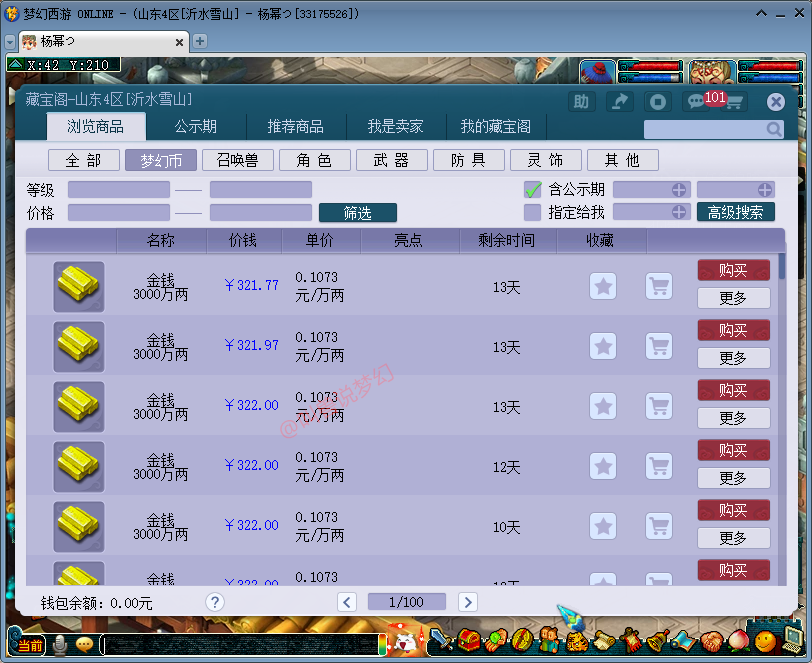Buy the ¥321.77 gold listing

pos(734,270)
